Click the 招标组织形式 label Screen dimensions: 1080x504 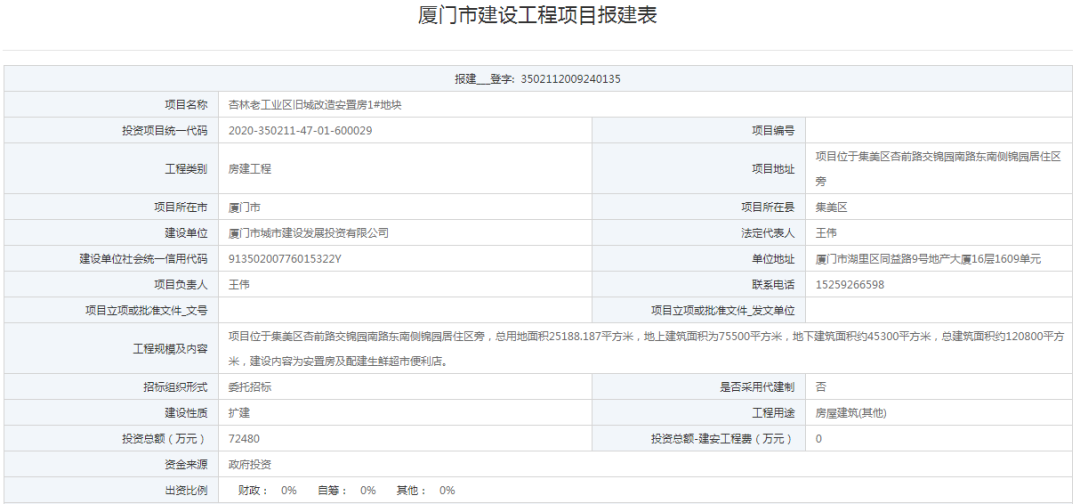(x=175, y=387)
